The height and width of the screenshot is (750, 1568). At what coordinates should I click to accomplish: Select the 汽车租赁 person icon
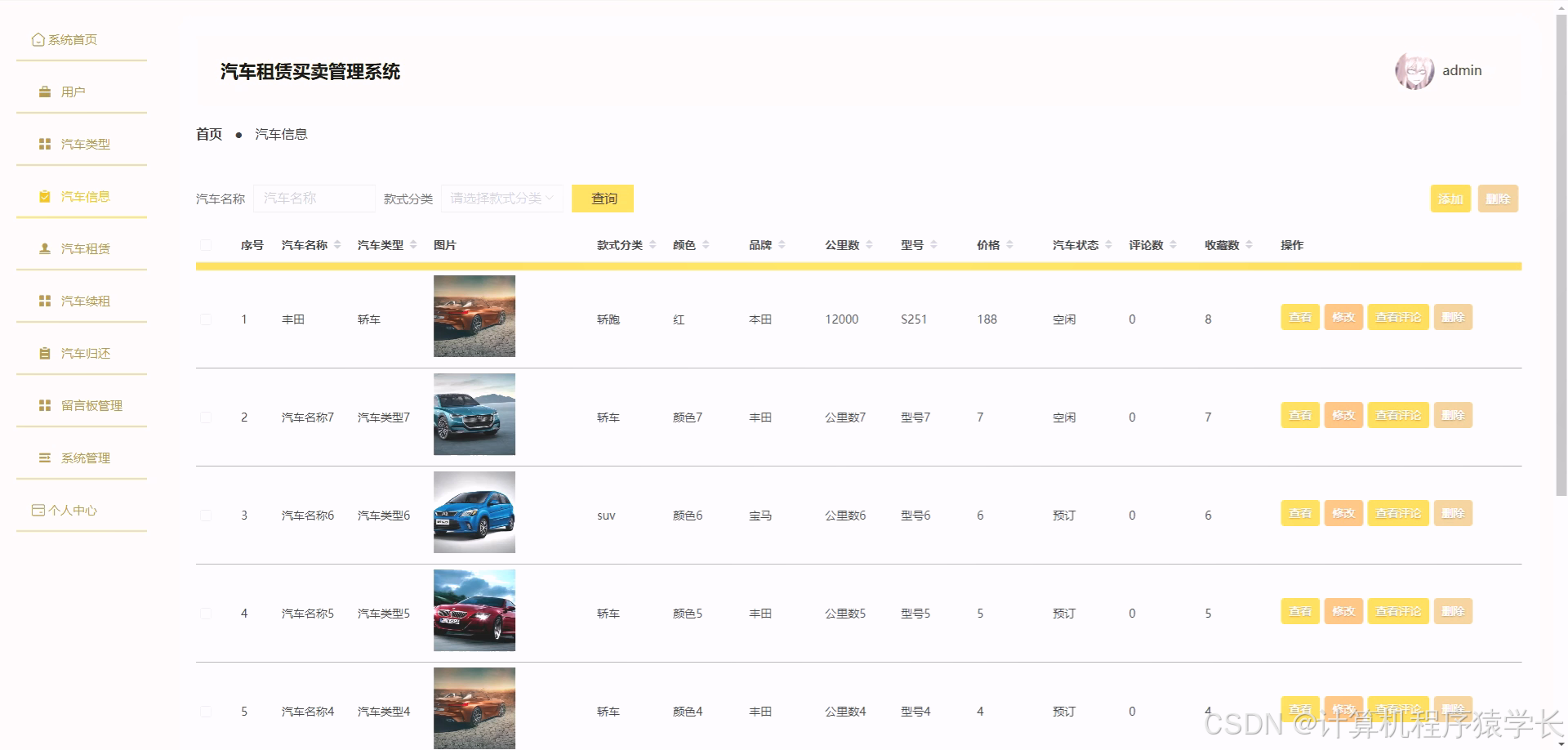[x=44, y=248]
